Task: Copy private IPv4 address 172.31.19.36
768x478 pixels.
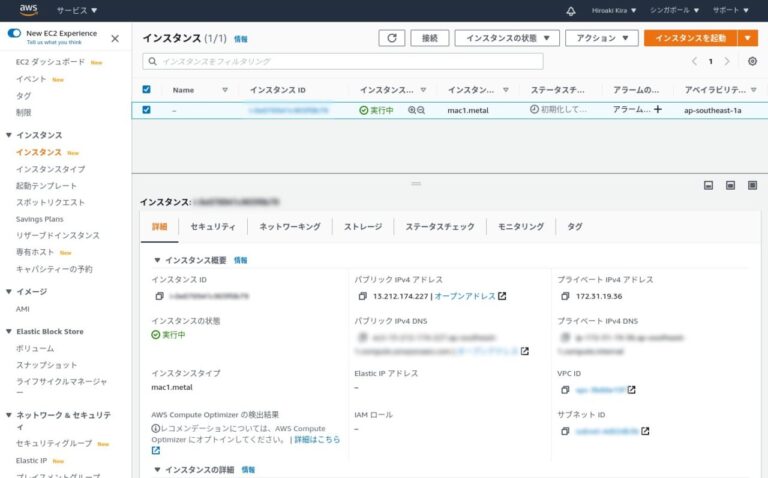Action: point(565,296)
